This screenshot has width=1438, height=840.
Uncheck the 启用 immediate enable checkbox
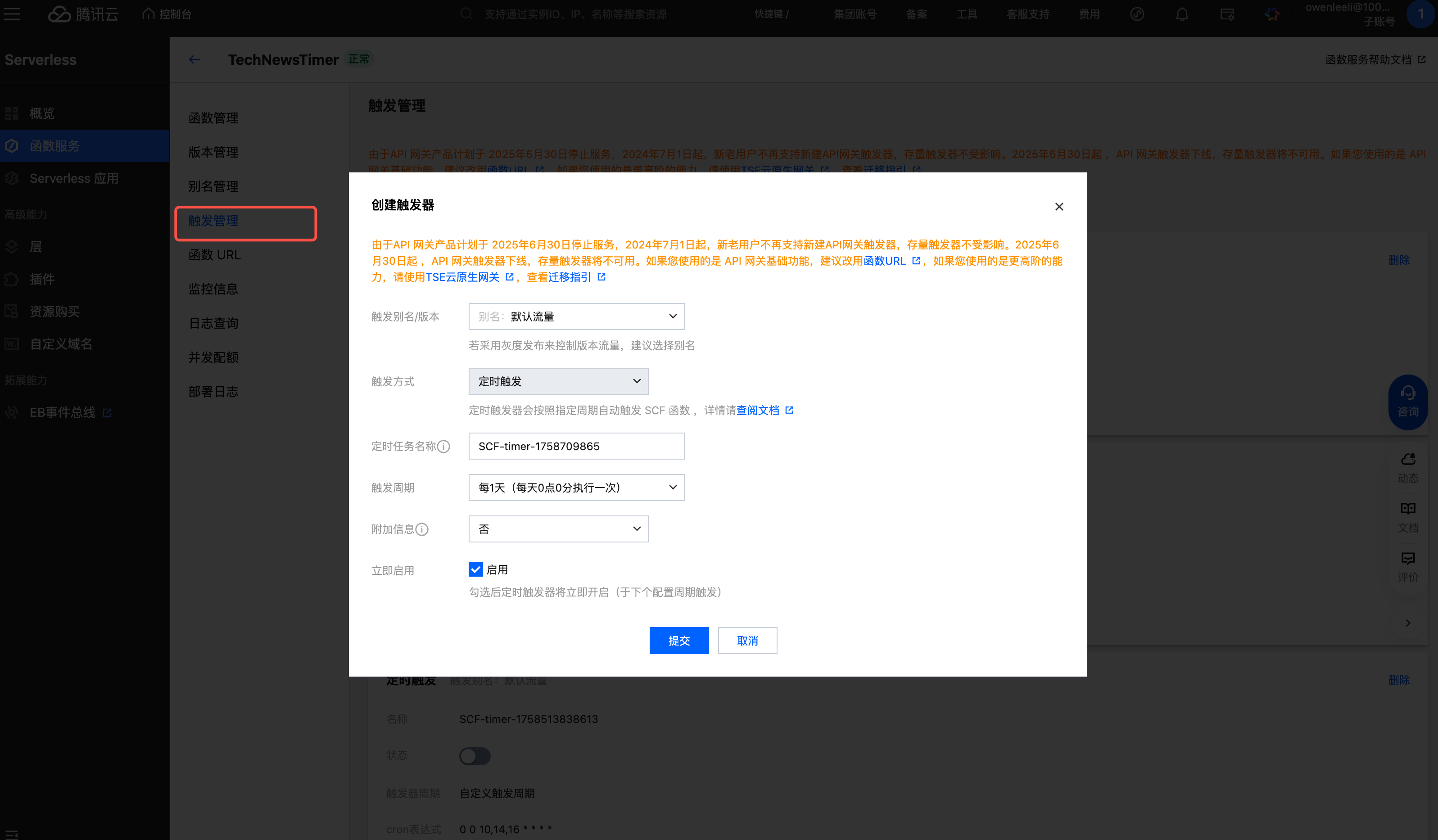pos(475,569)
